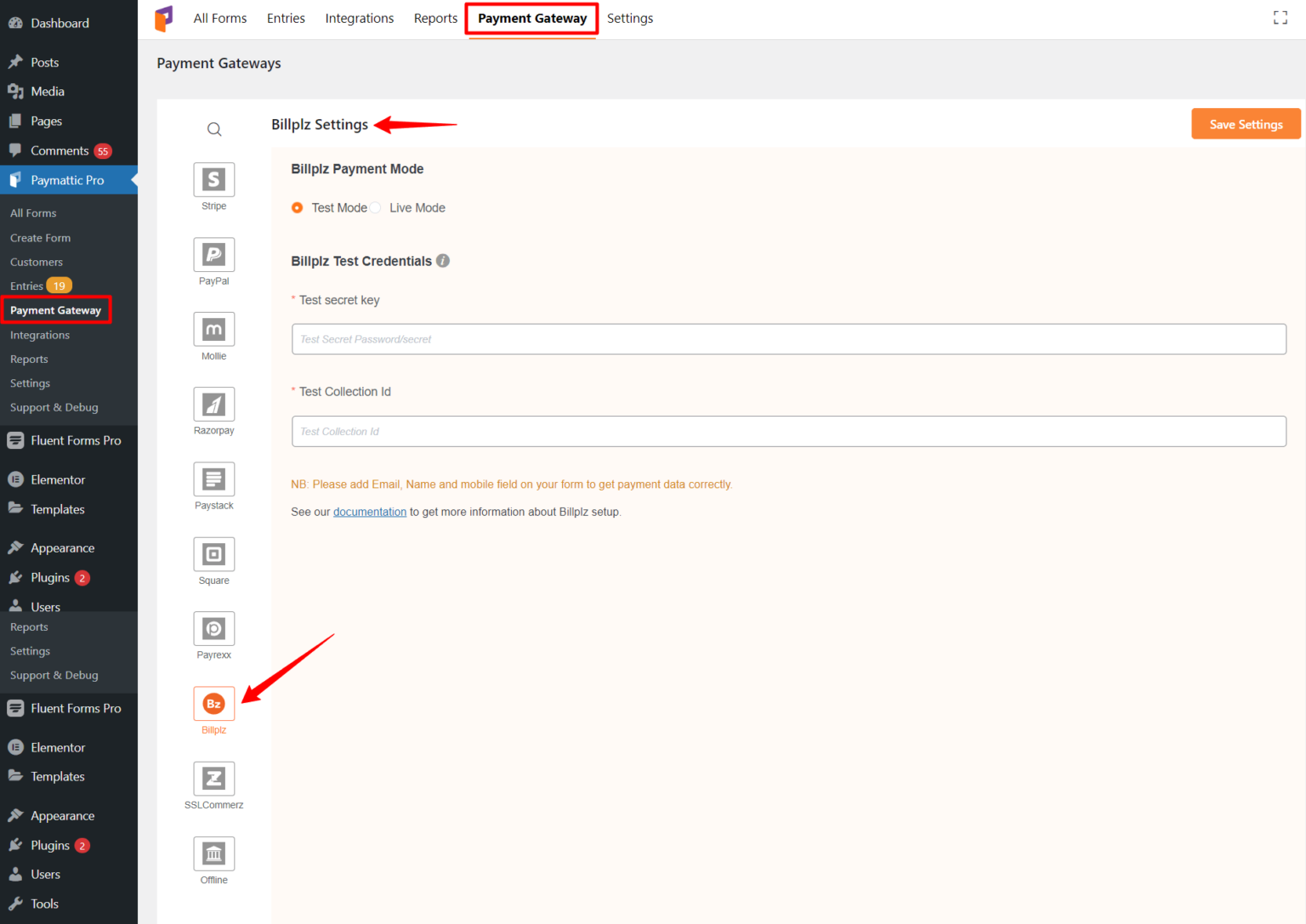Open the Entries tab

click(x=286, y=18)
